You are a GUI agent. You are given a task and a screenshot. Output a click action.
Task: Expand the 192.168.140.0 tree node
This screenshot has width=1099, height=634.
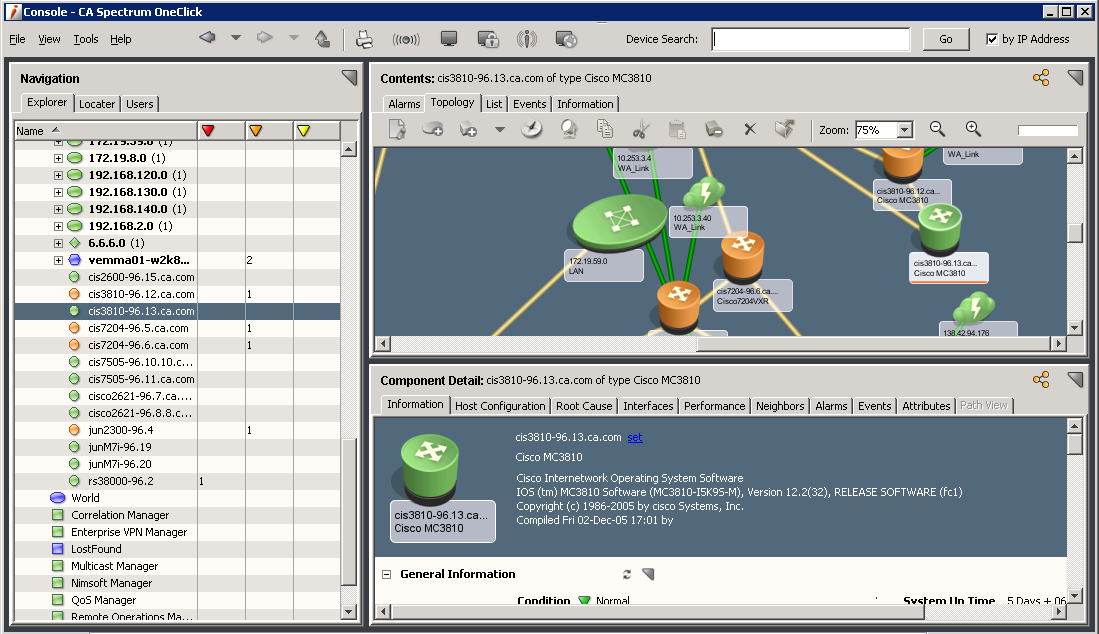(58, 209)
